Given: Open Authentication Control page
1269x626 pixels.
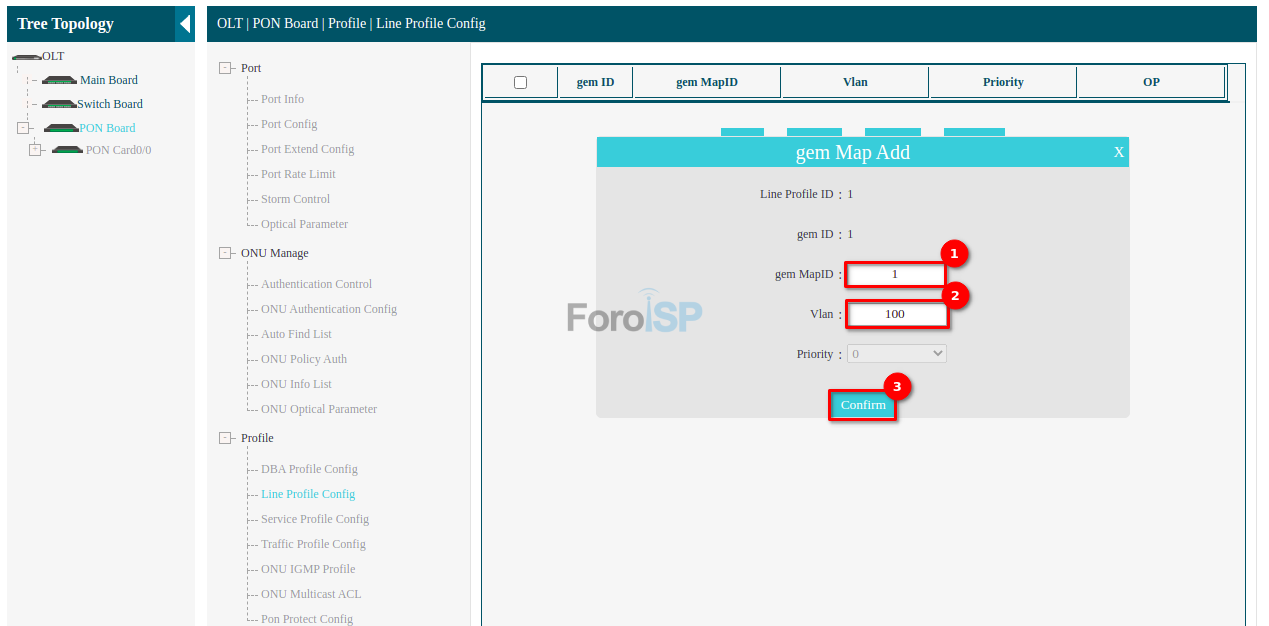Looking at the screenshot, I should (316, 284).
